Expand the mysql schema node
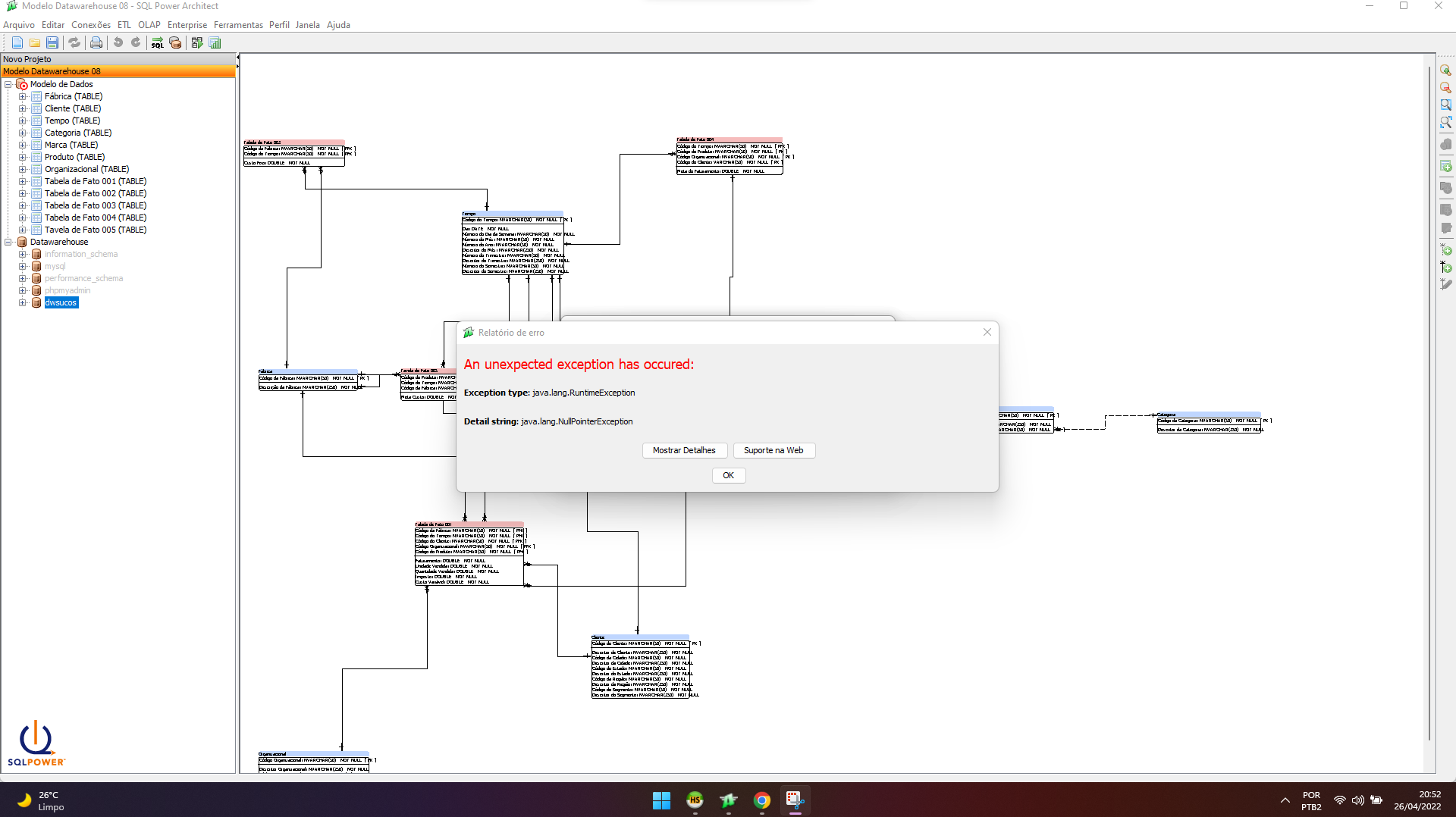 23,266
